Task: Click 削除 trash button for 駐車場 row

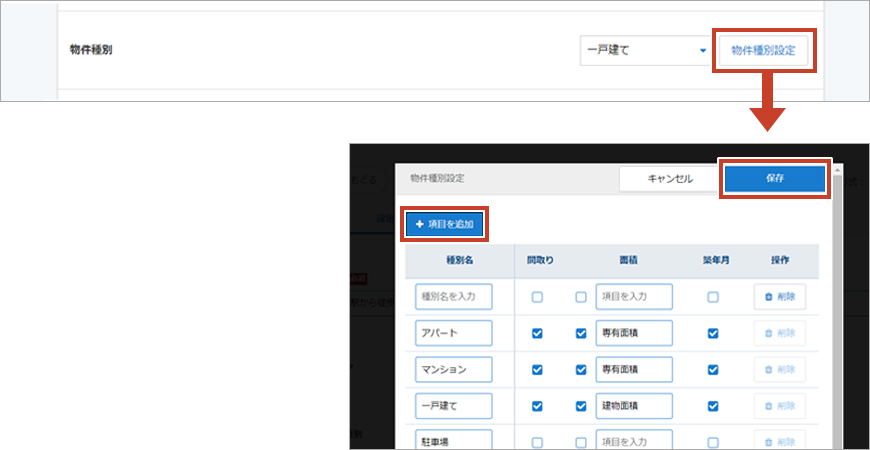Action: [x=779, y=441]
